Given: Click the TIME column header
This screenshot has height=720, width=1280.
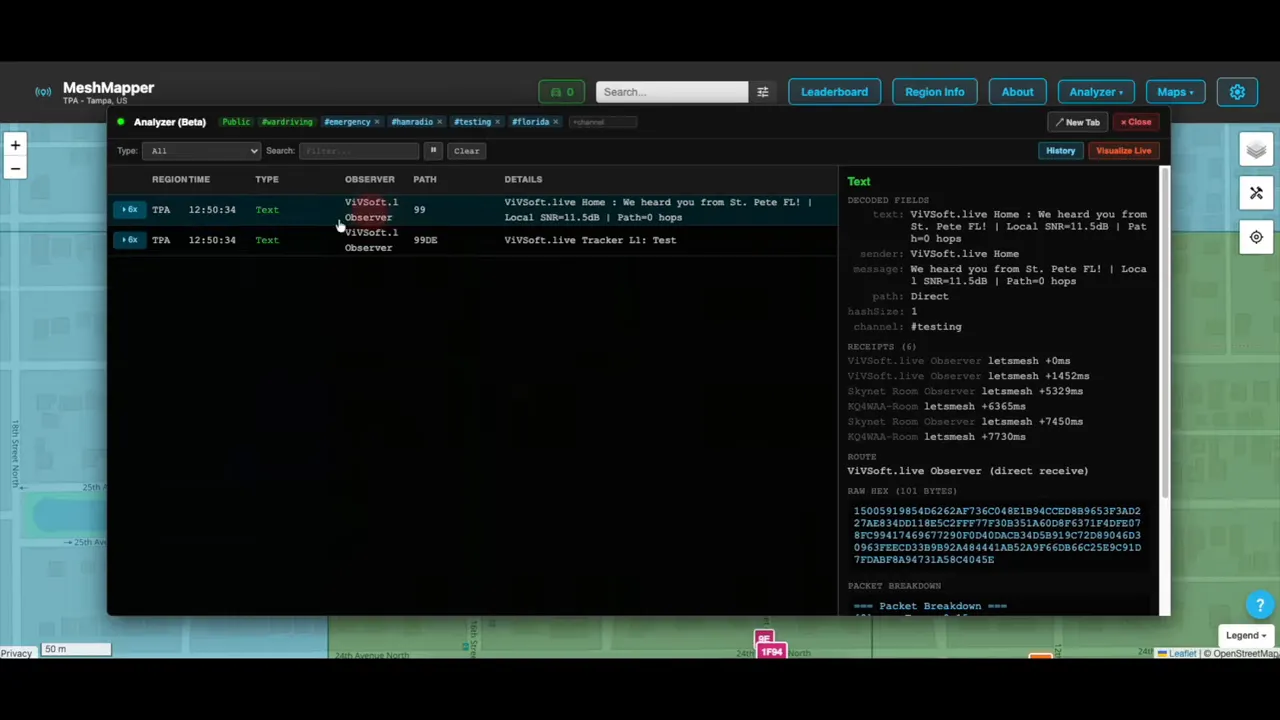Looking at the screenshot, I should click(x=198, y=180).
